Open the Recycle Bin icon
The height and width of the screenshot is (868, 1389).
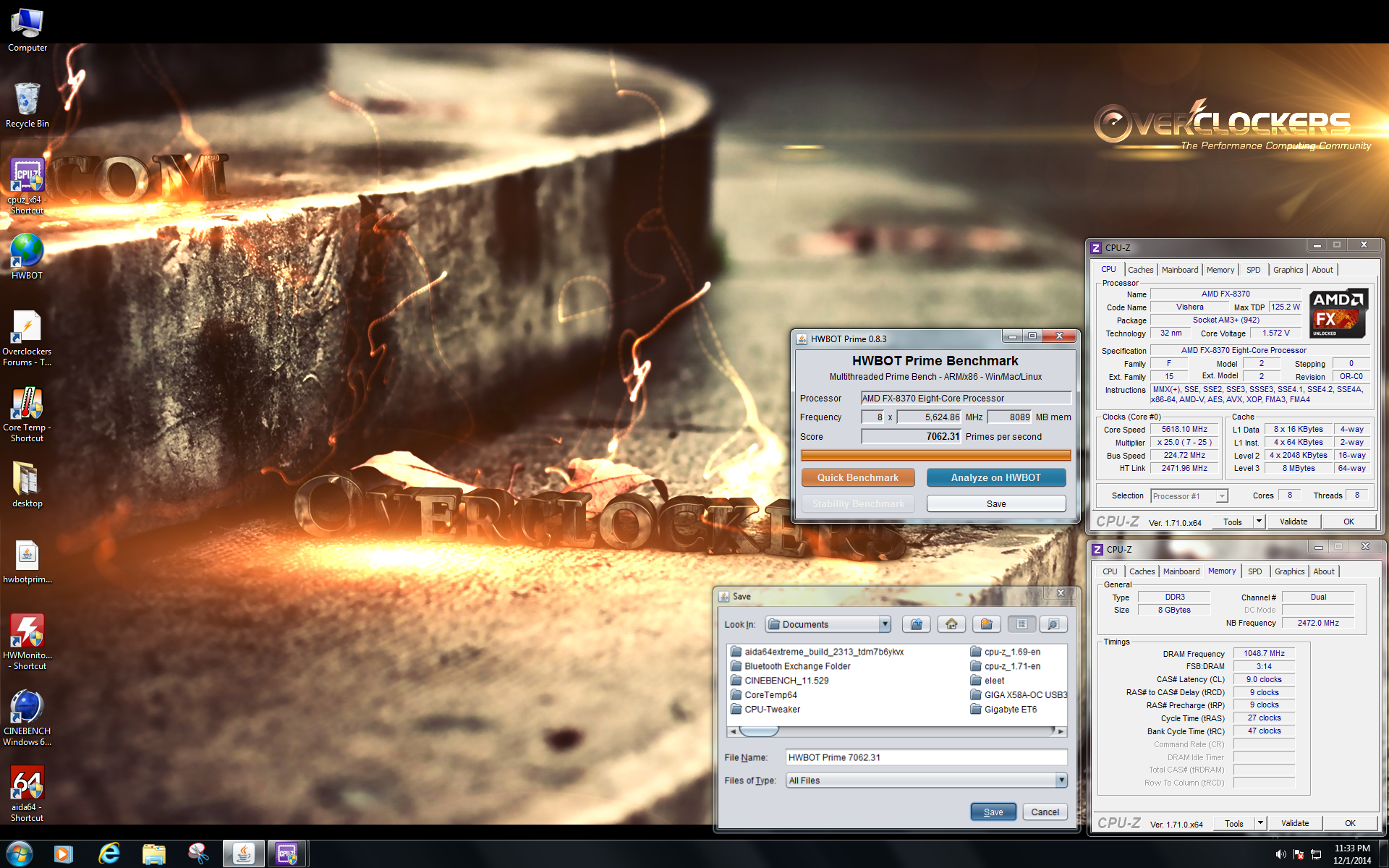(27, 106)
